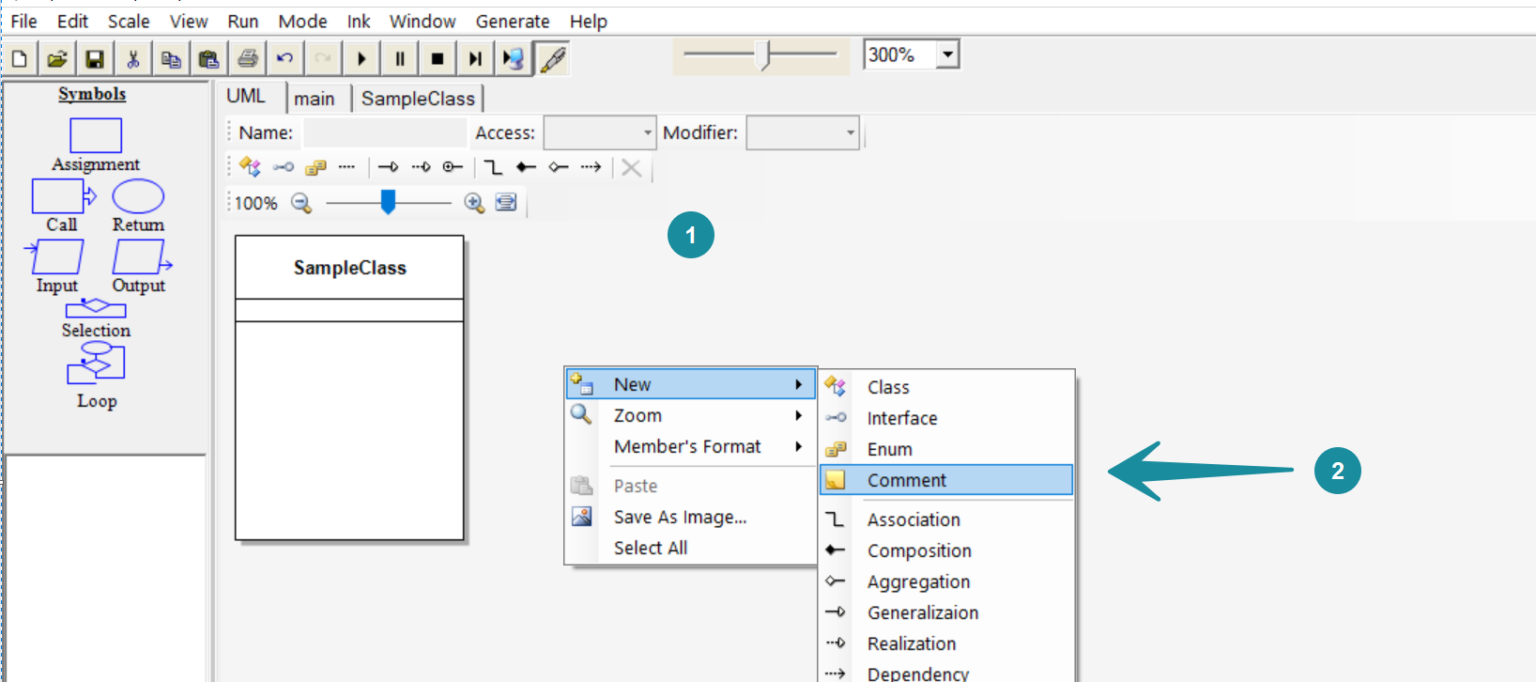The height and width of the screenshot is (682, 1536).
Task: Click inside the Name input field
Action: [384, 133]
